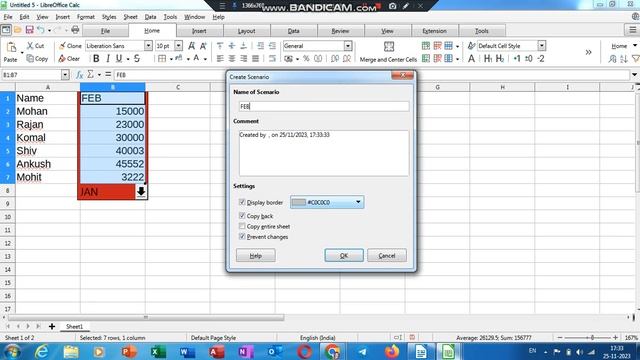Viewport: 640px width, 360px height.
Task: Enable the Copy entire sheet checkbox
Action: pos(242,226)
